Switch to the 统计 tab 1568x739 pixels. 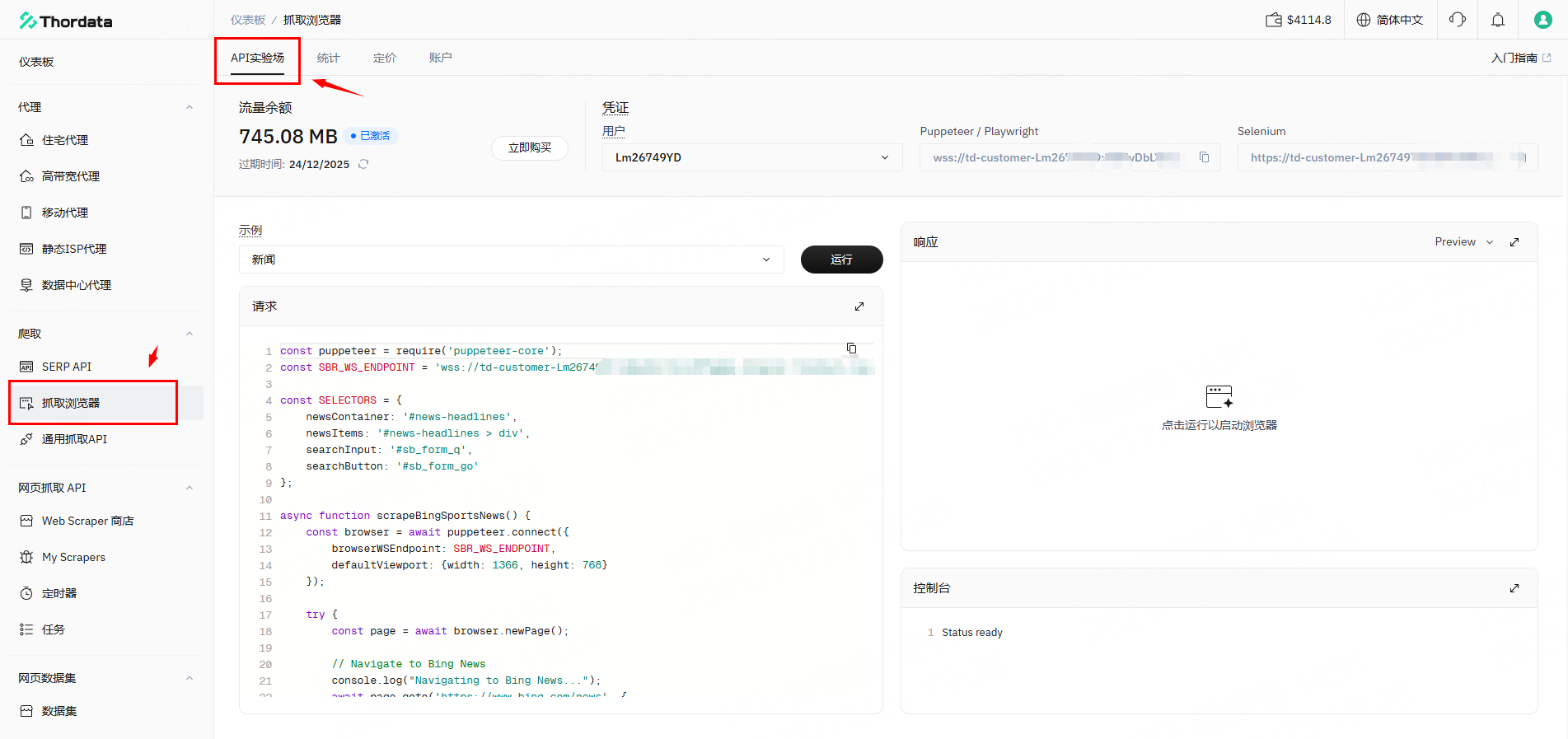pos(328,58)
